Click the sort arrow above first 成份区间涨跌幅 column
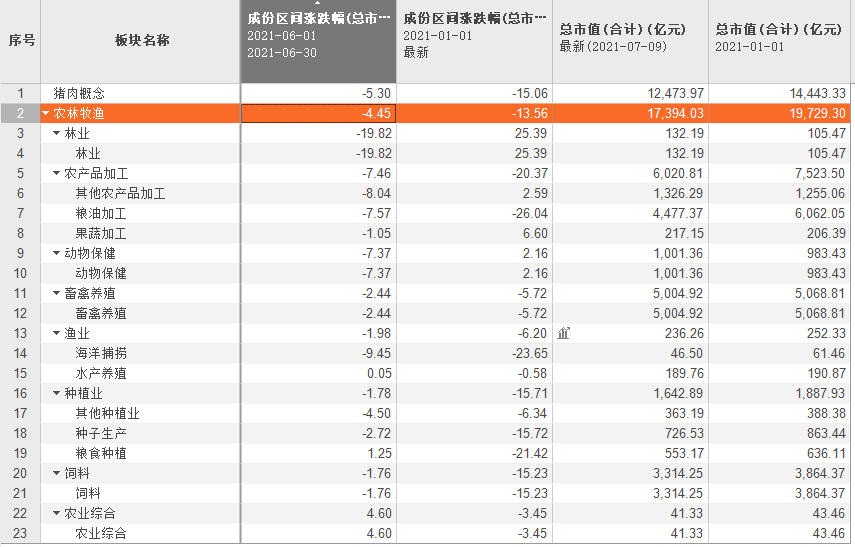The height and width of the screenshot is (547, 855). point(318,5)
